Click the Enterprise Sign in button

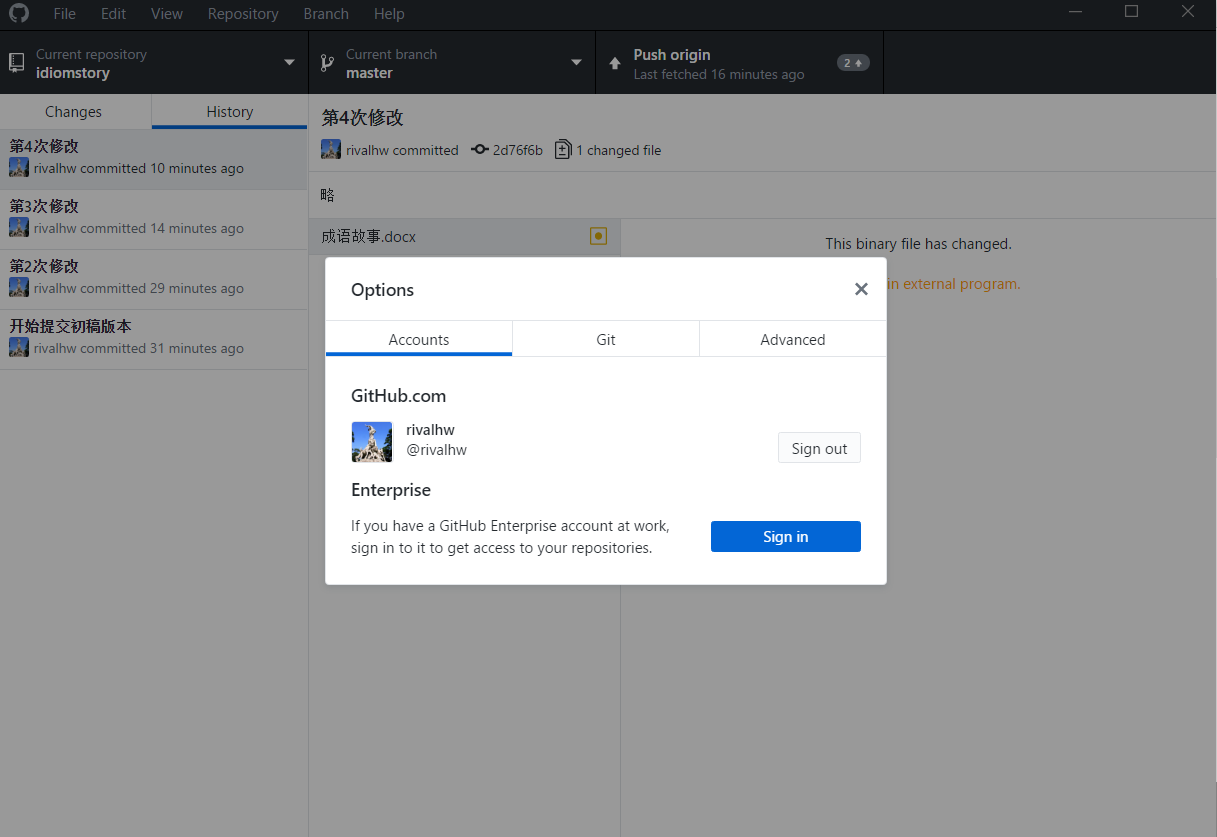click(x=786, y=536)
